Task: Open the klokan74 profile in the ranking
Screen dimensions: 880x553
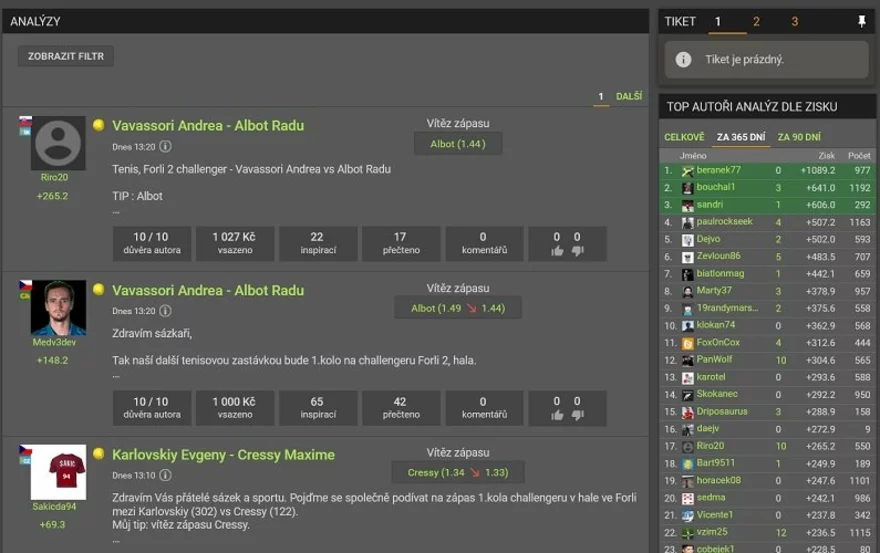Action: (716, 325)
